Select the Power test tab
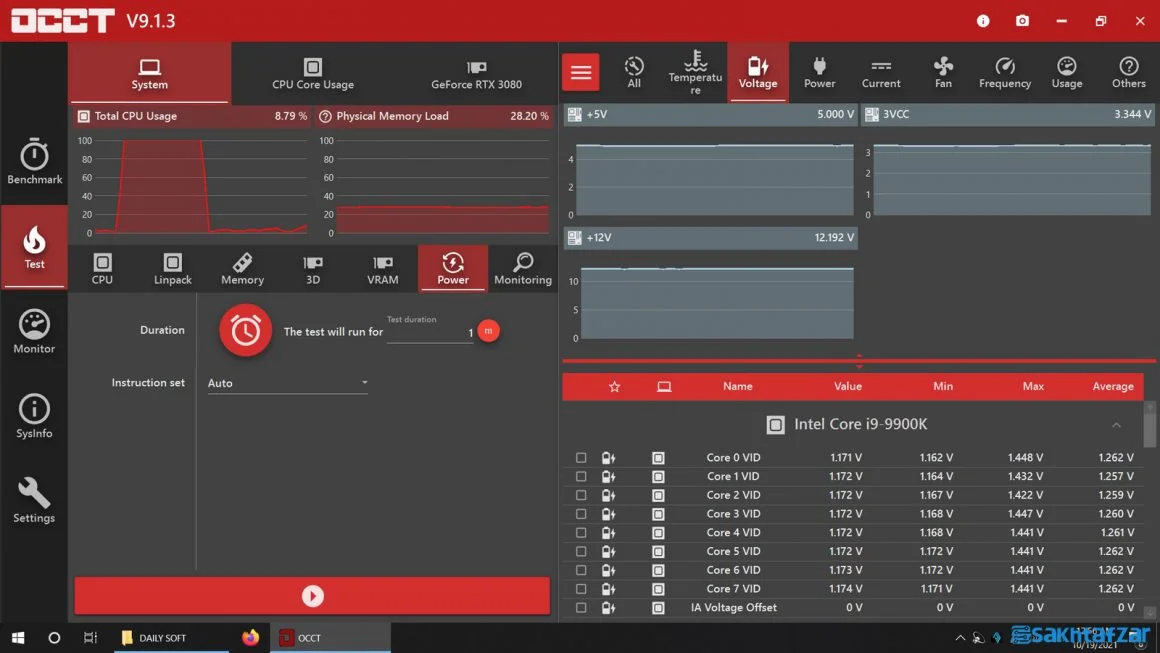The width and height of the screenshot is (1160, 653). tap(453, 268)
